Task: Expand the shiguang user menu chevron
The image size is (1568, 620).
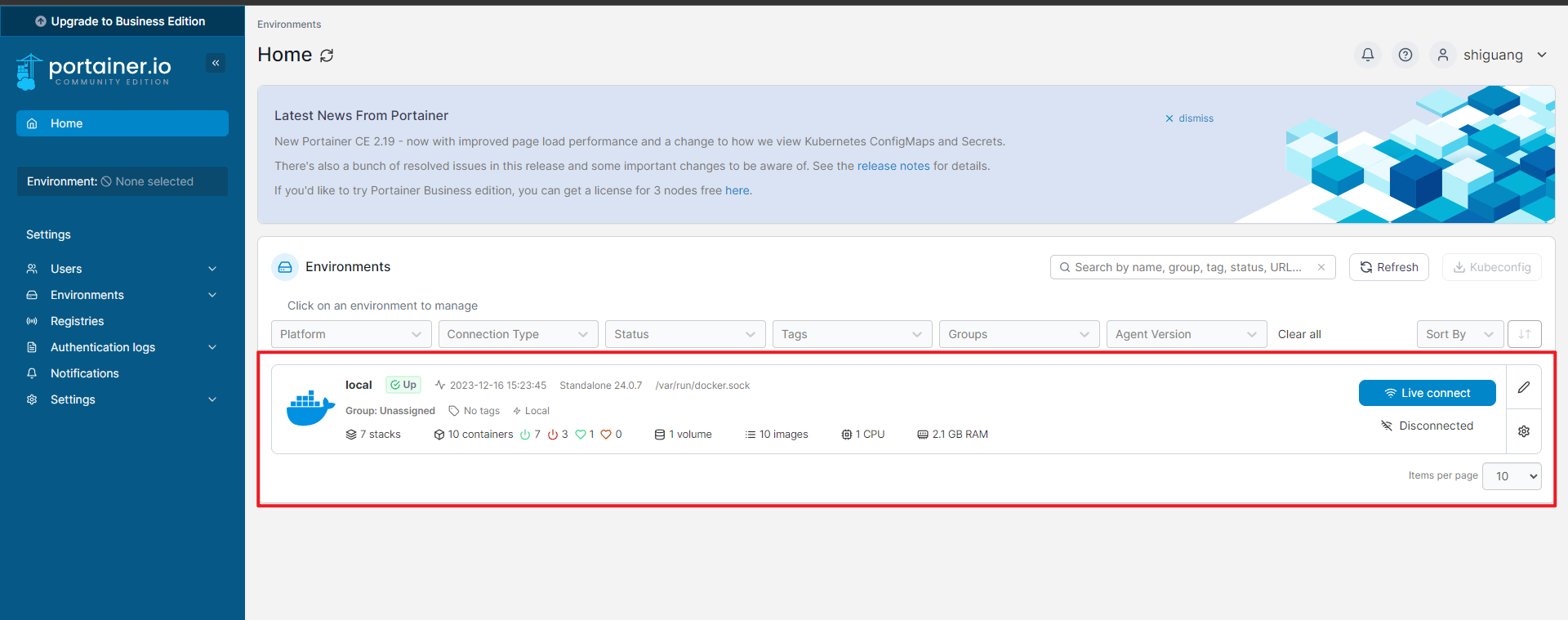Action: point(1542,55)
